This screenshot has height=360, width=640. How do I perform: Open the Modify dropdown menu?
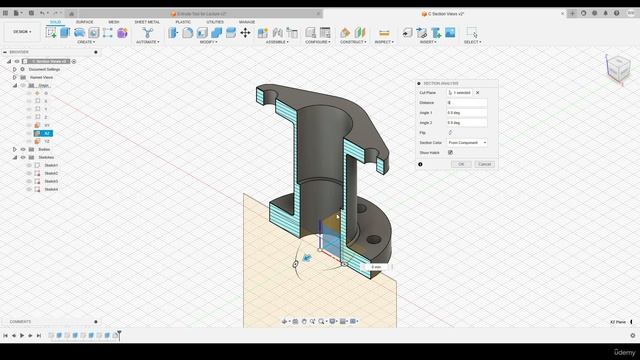click(x=209, y=42)
